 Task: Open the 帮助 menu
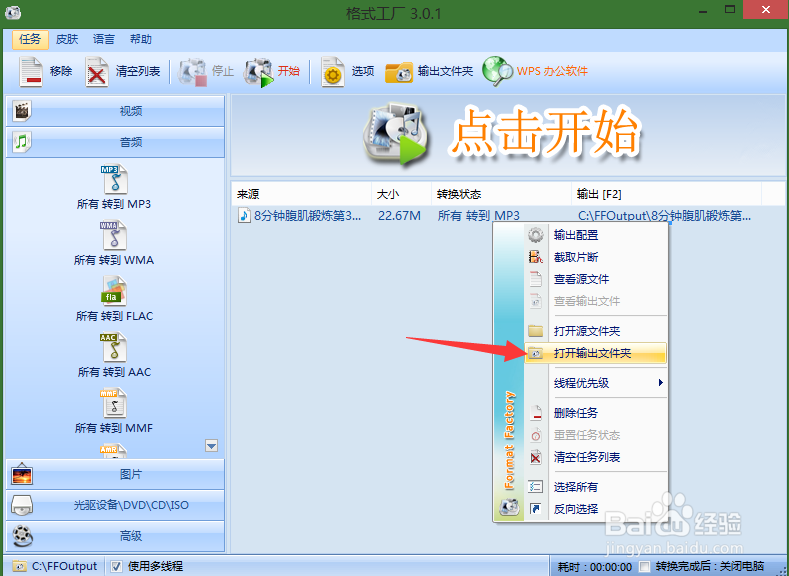tap(141, 39)
